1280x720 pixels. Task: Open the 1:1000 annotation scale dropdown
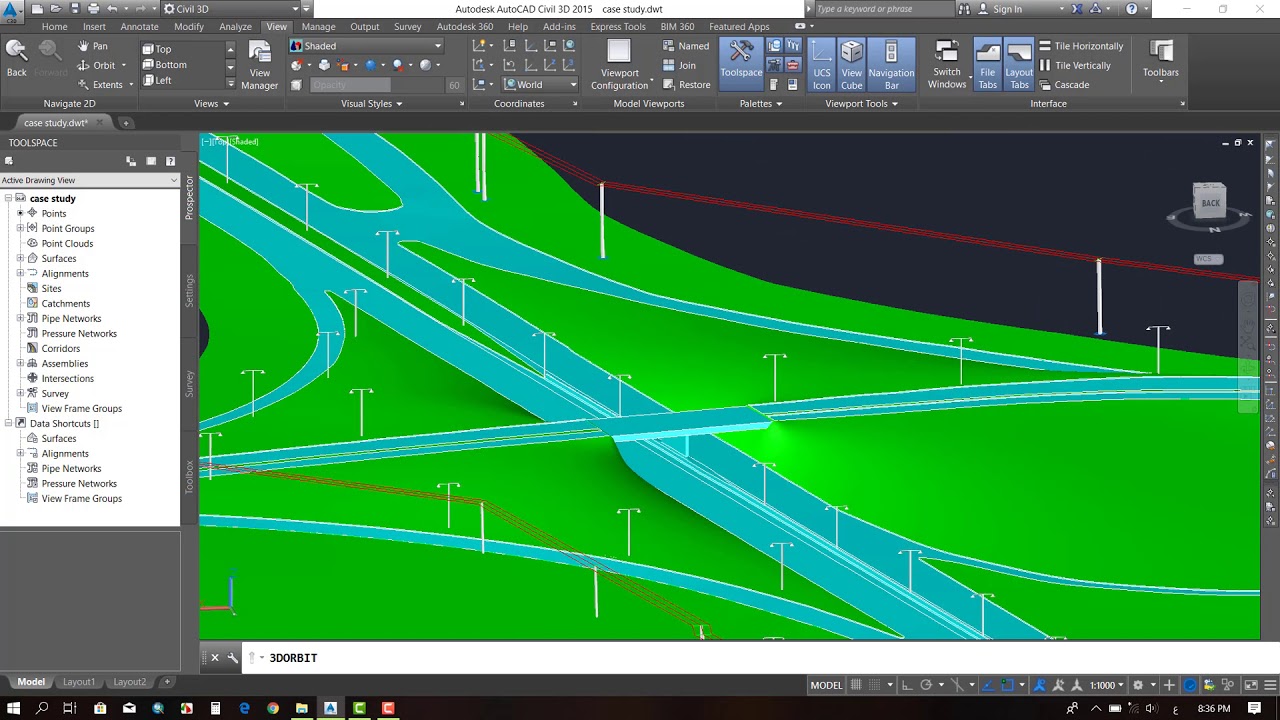pyautogui.click(x=1108, y=685)
